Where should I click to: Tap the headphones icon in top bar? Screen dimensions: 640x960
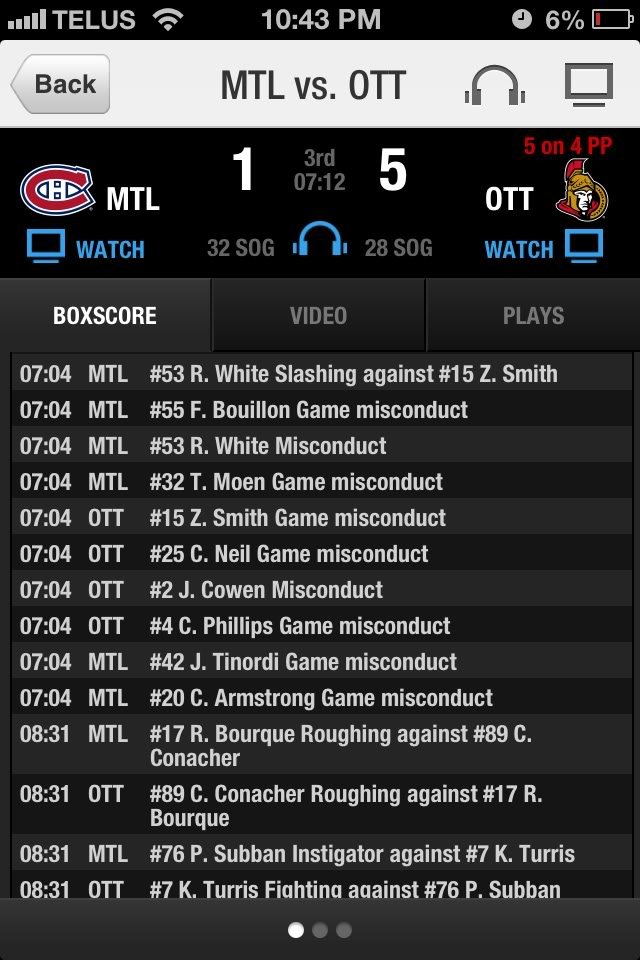[x=495, y=84]
